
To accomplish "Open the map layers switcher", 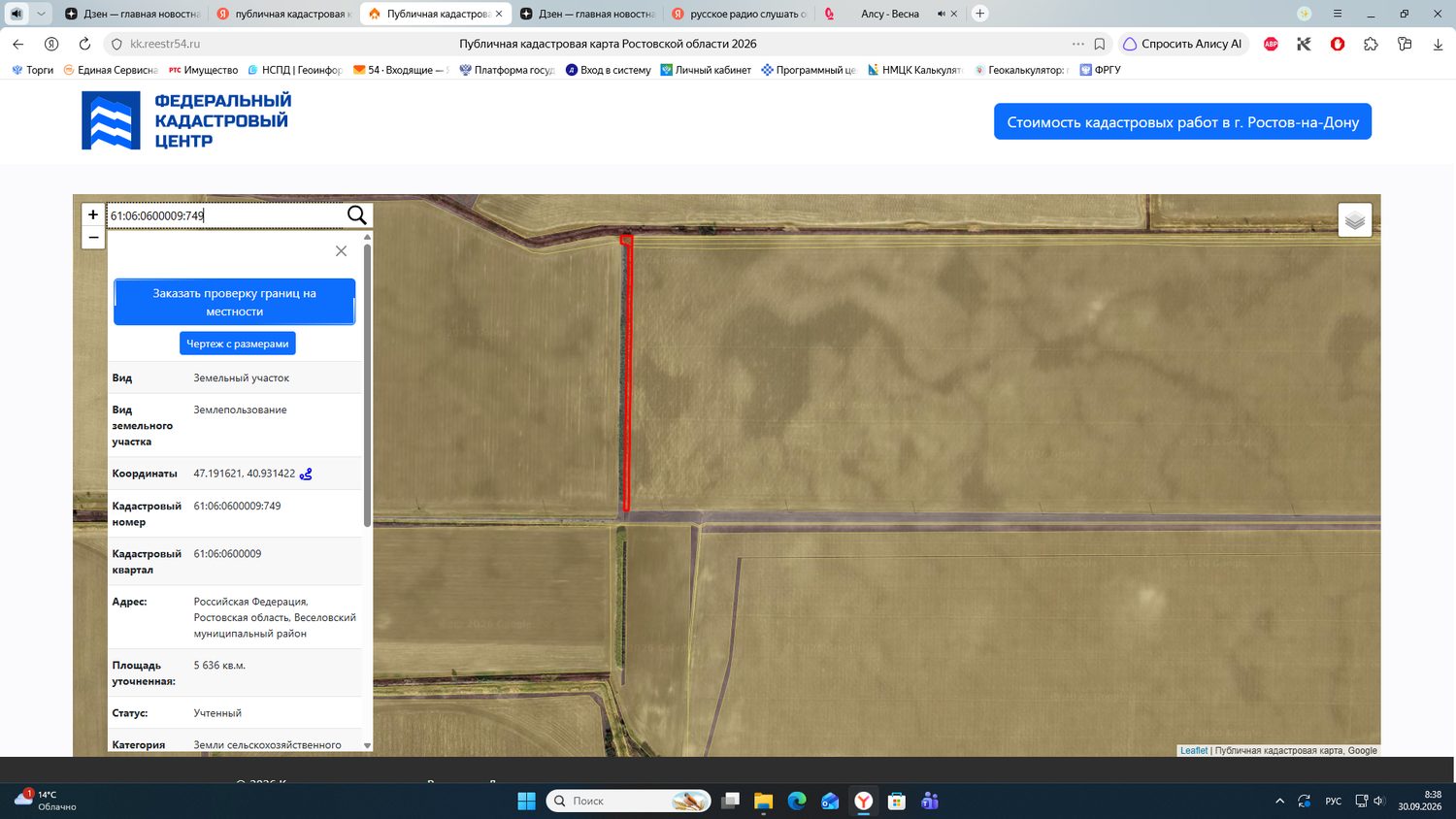I will pos(1355,220).
